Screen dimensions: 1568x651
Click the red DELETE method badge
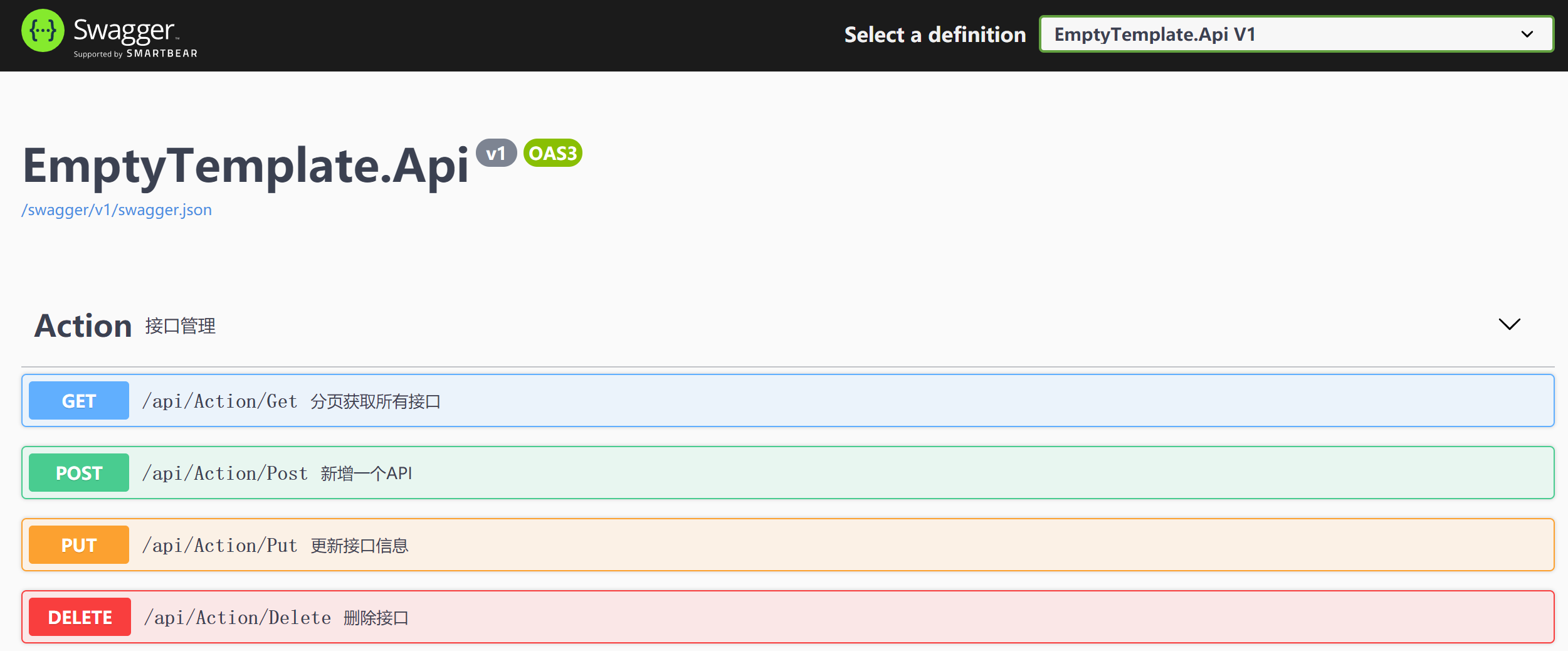click(80, 617)
